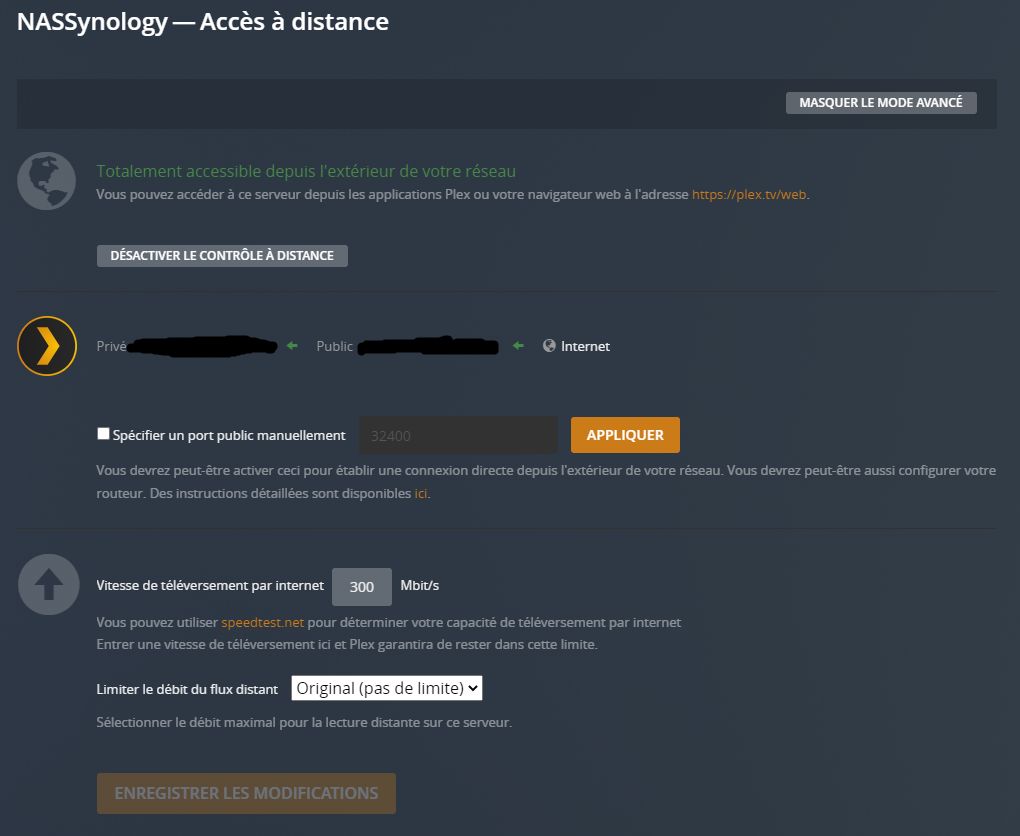
Task: Click the green arrow beside the Privé address
Action: point(292,346)
